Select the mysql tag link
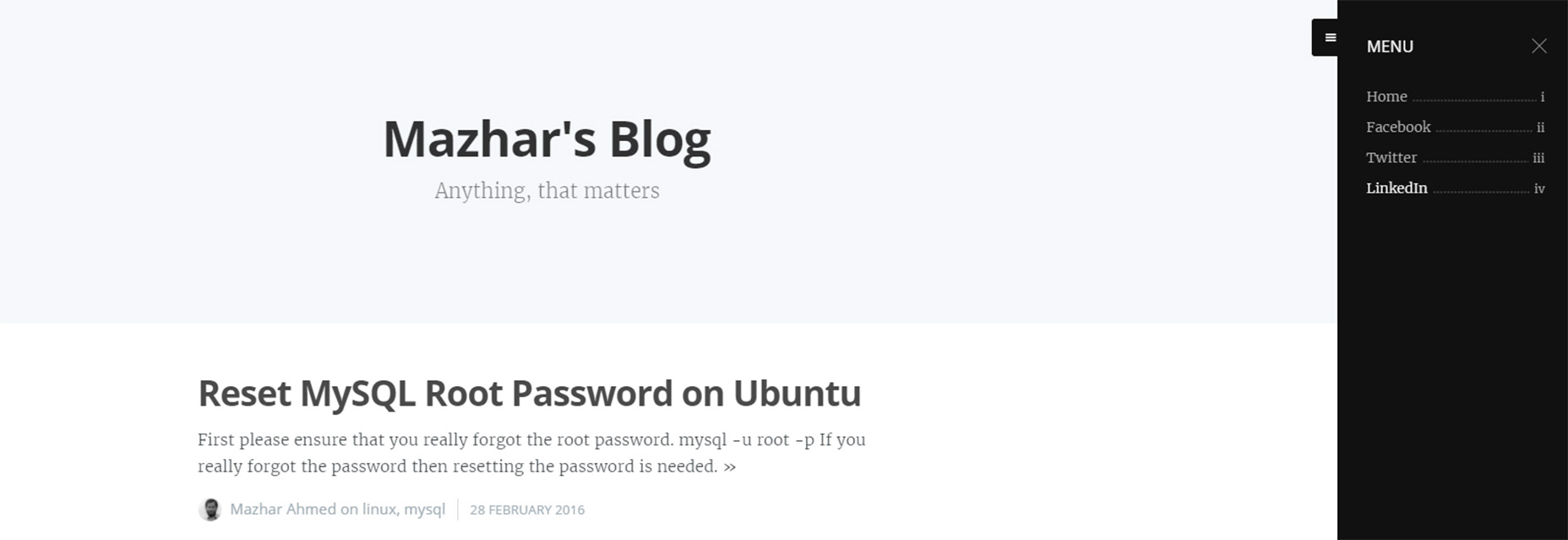The image size is (1568, 540). 424,510
